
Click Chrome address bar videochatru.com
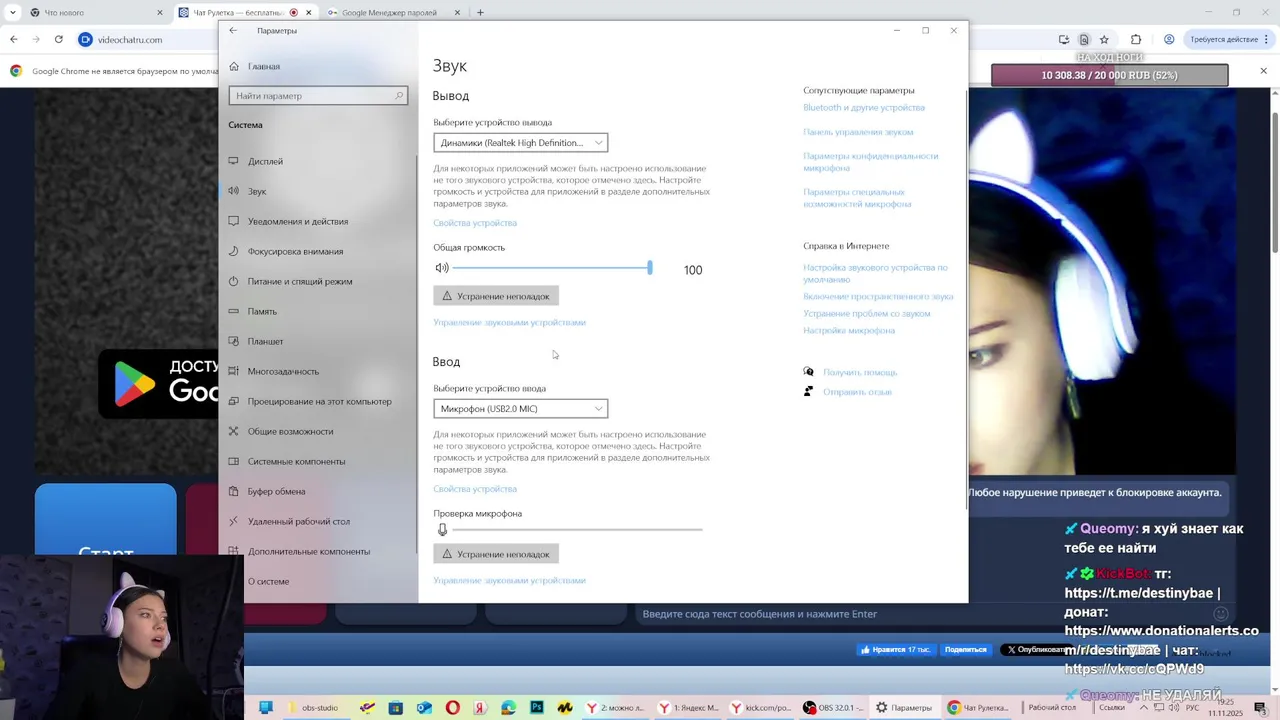click(x=130, y=40)
